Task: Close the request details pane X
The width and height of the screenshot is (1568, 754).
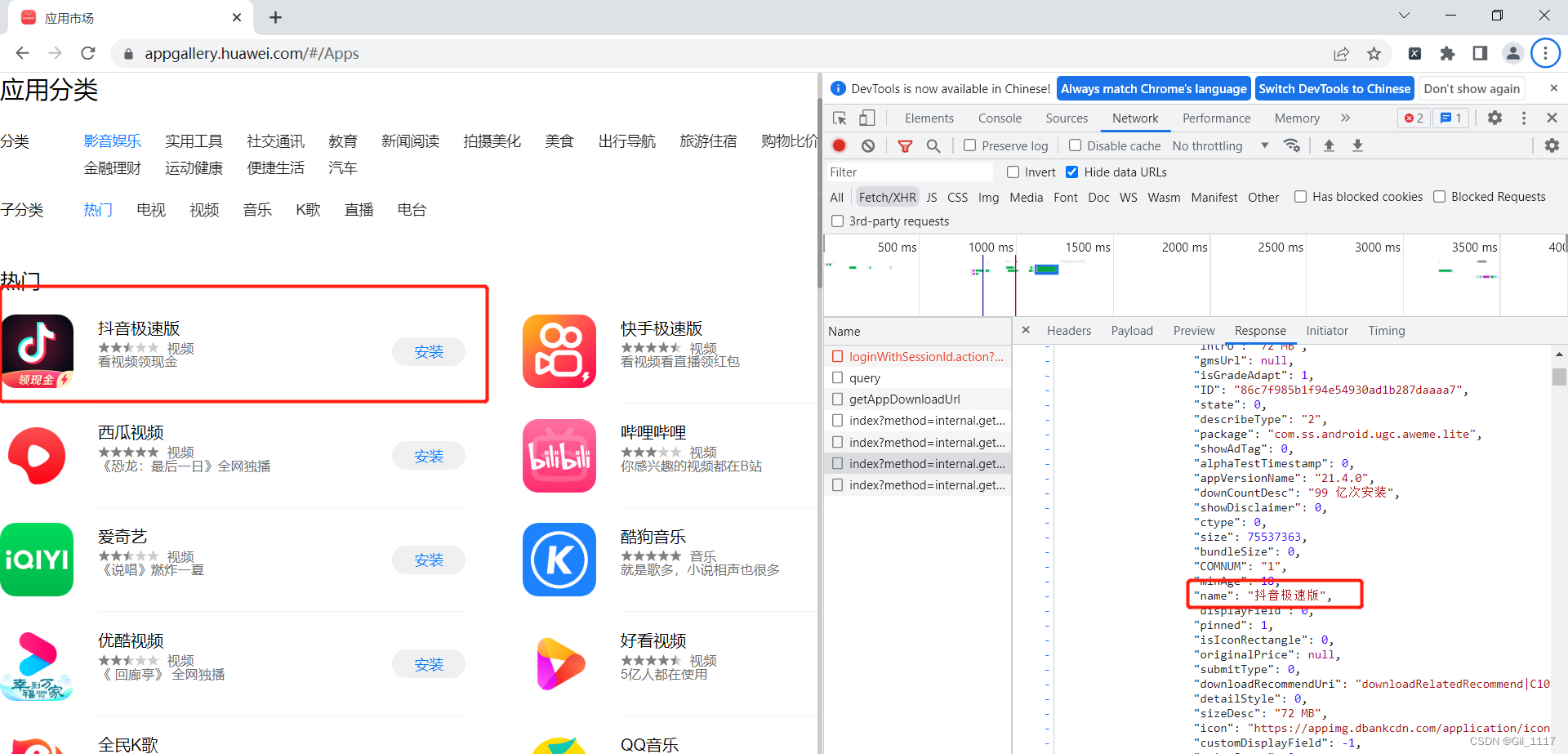Action: coord(1026,330)
